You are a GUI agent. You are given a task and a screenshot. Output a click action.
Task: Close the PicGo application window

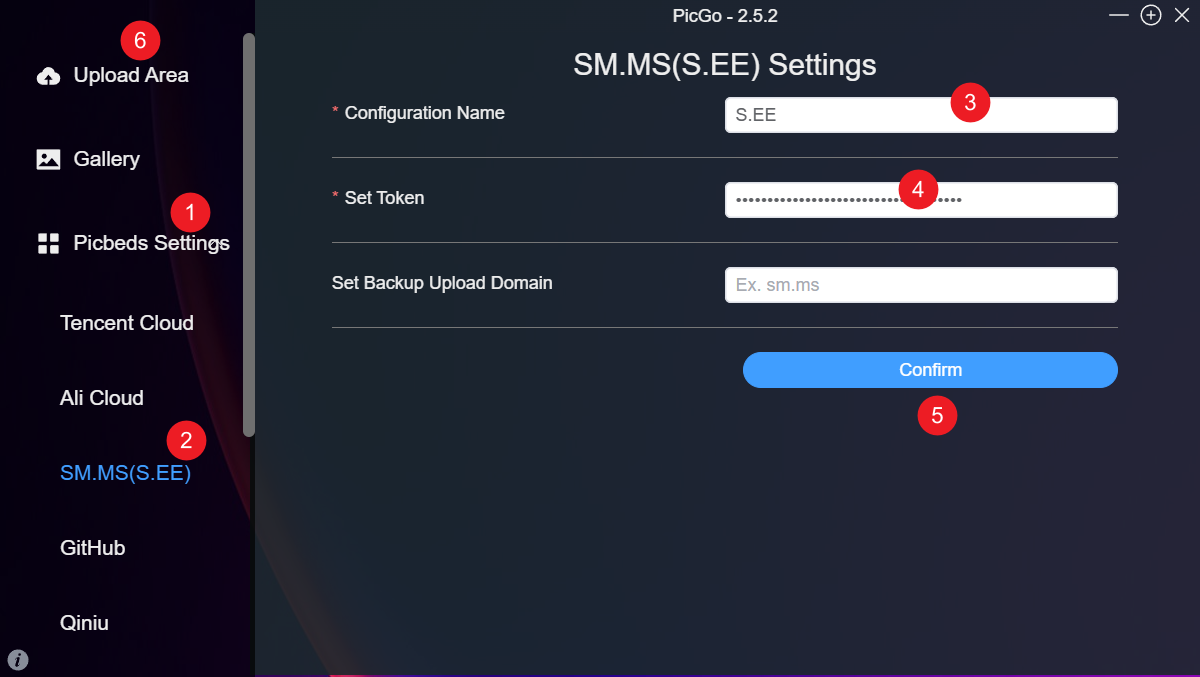[x=1182, y=15]
